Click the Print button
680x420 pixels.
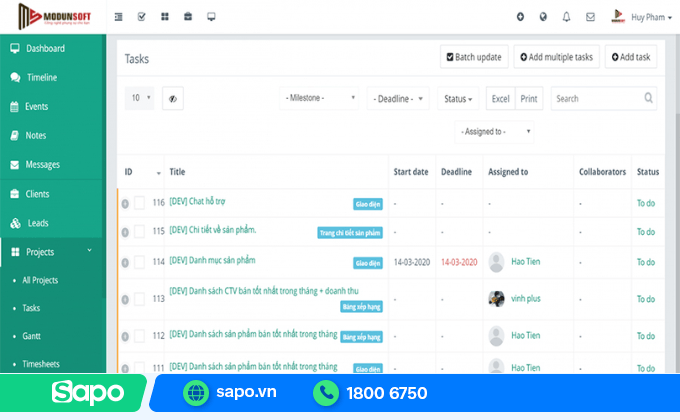pyautogui.click(x=529, y=98)
